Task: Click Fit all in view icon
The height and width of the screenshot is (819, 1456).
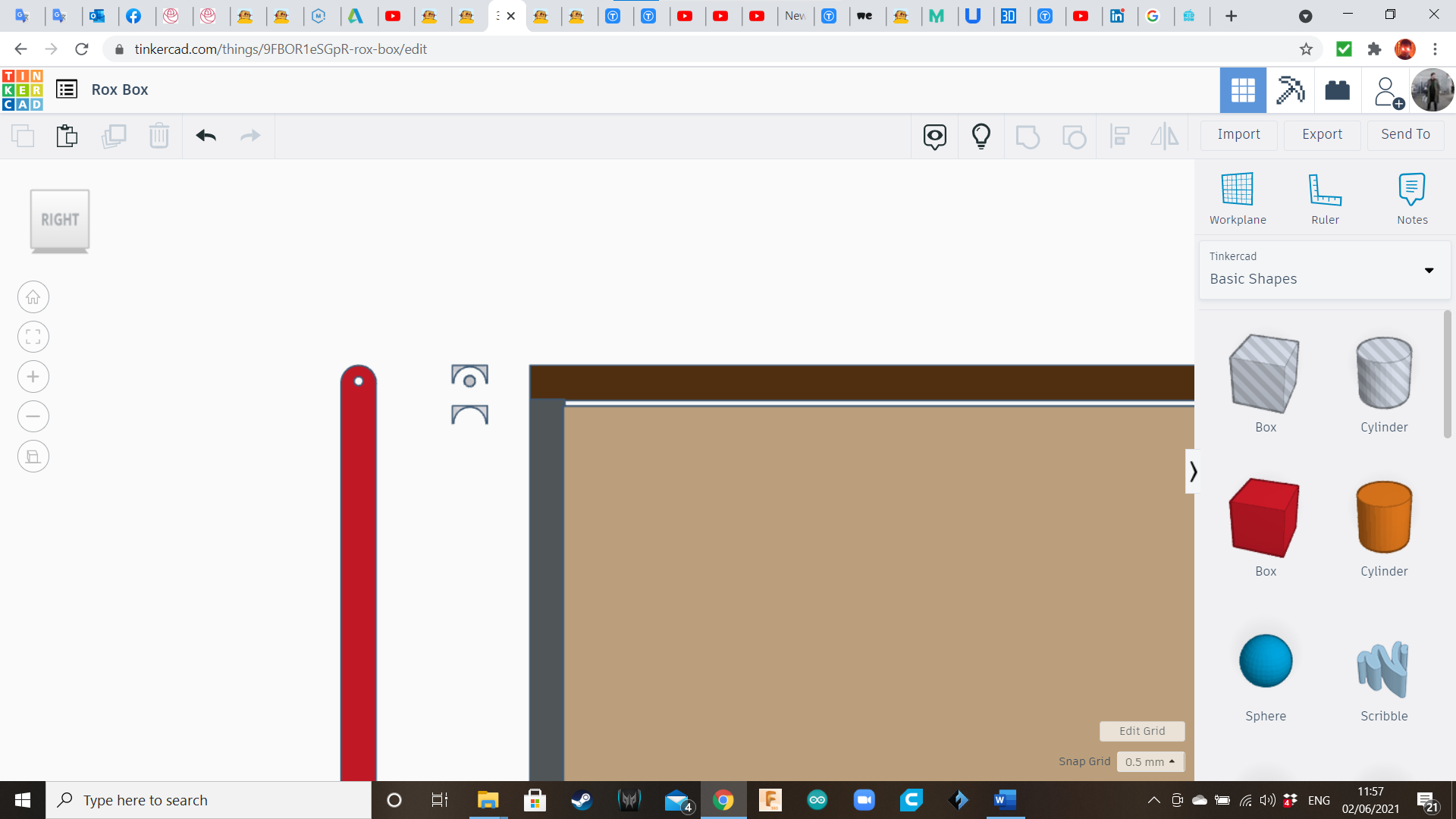Action: [33, 337]
